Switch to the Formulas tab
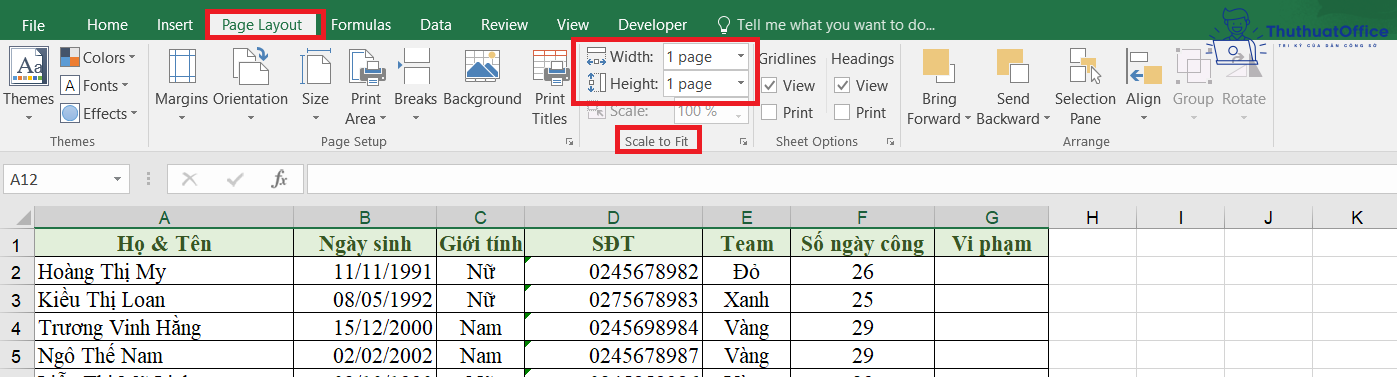The height and width of the screenshot is (377, 1397). [361, 25]
